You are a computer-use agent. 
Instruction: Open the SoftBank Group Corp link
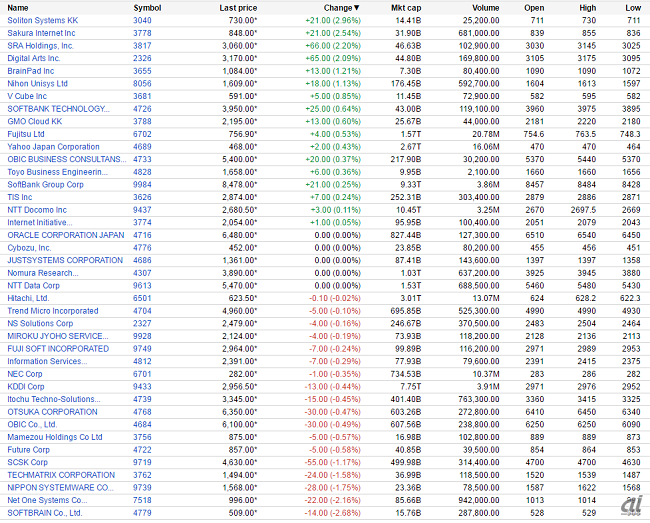(46, 185)
